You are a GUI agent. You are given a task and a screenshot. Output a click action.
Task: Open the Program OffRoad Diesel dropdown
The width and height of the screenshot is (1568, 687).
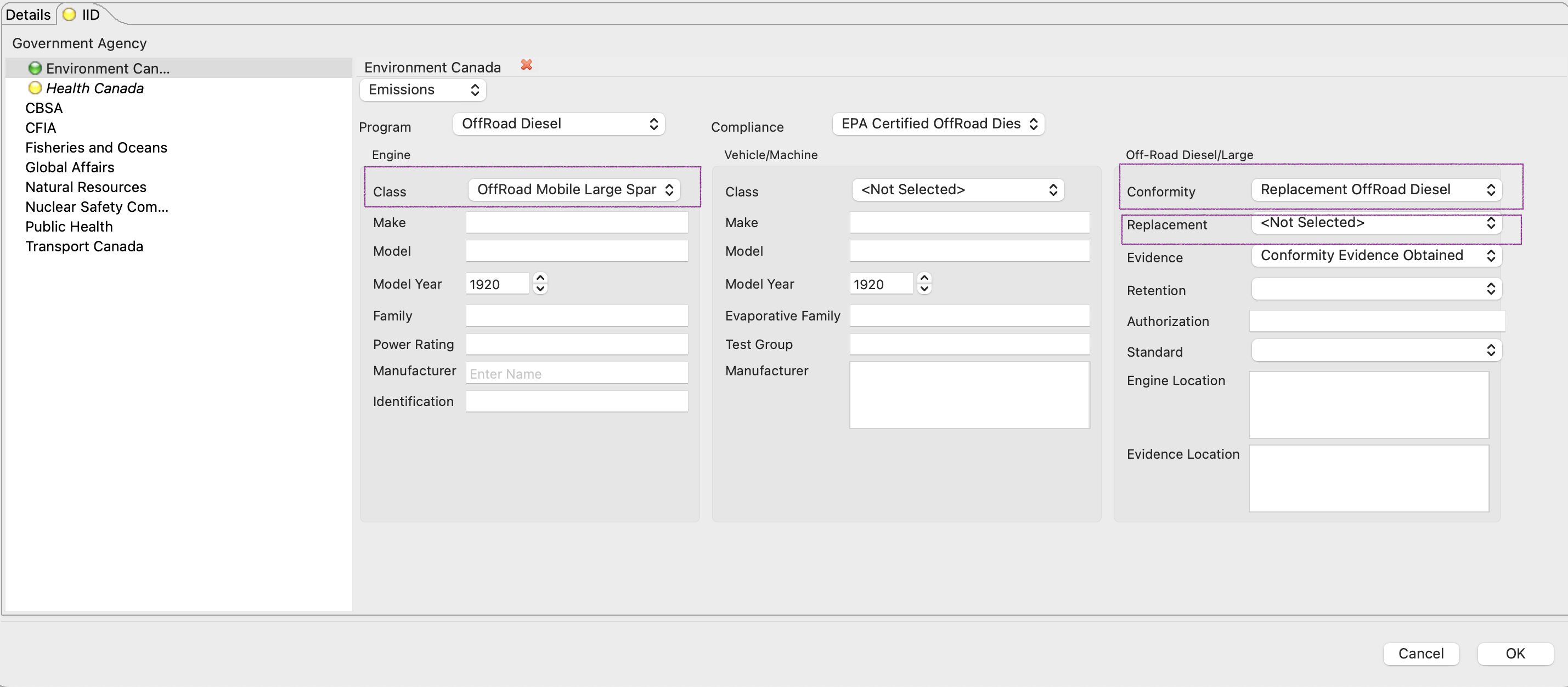point(559,123)
